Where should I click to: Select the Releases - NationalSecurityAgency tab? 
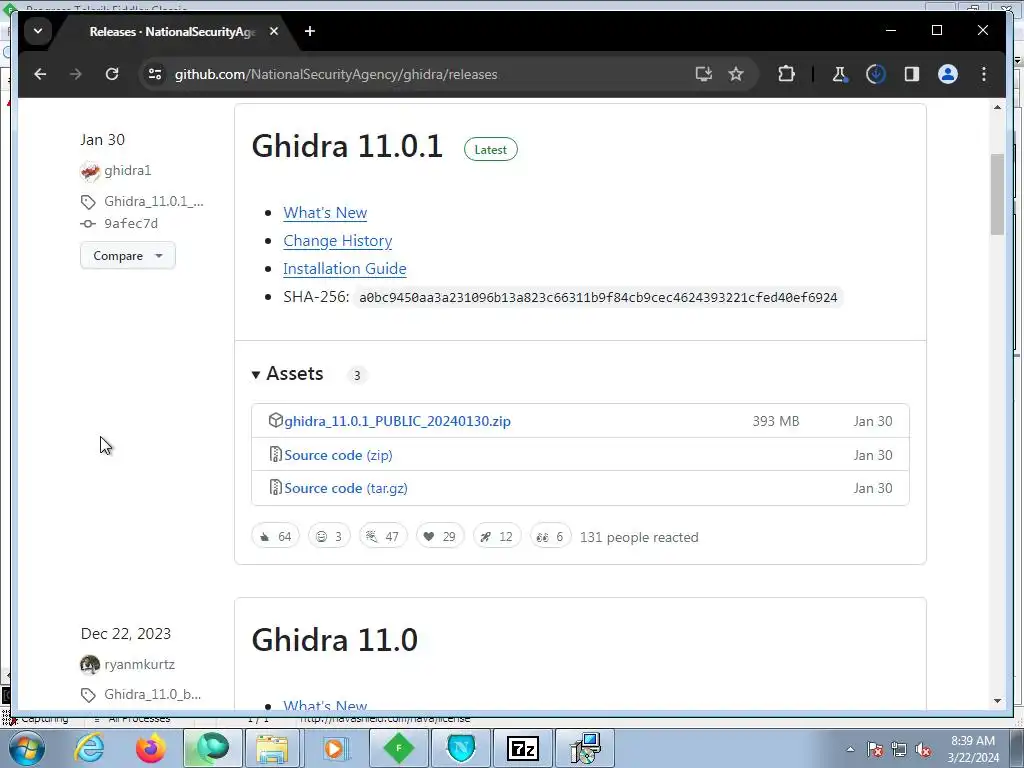click(x=171, y=31)
